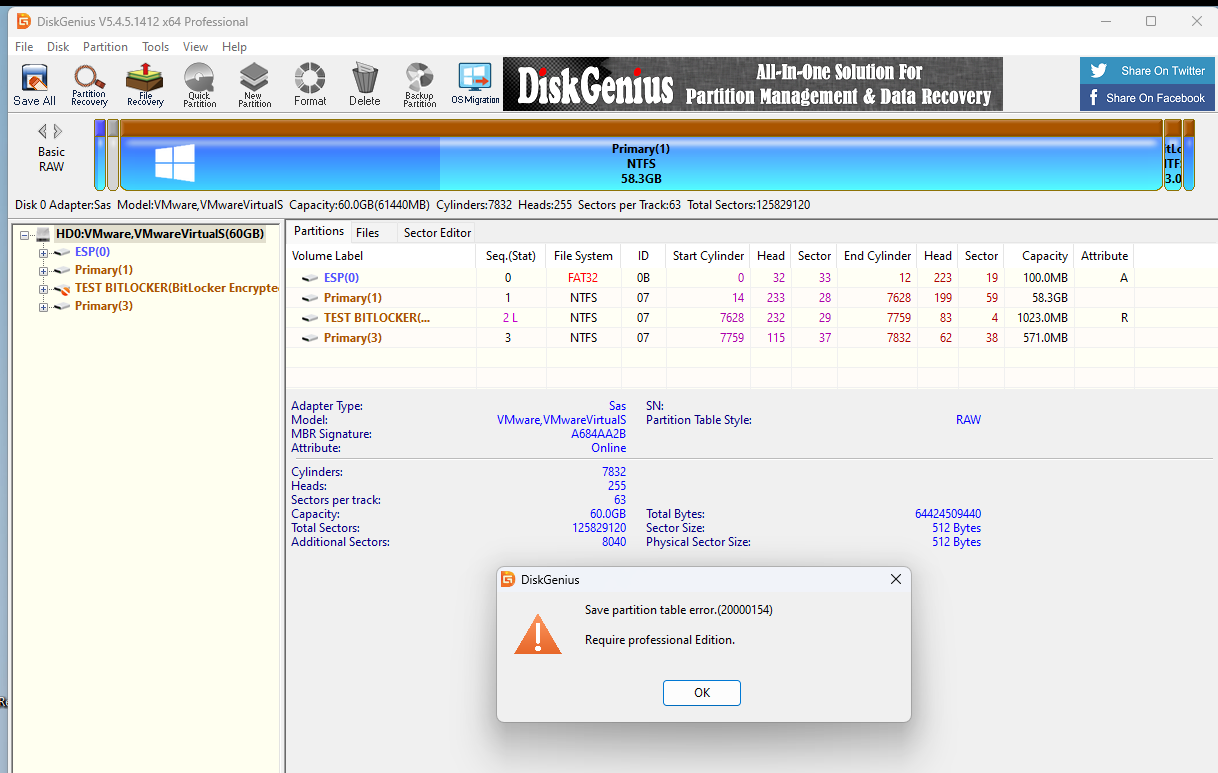Select Primary(1) in the disk tree

[x=103, y=270]
